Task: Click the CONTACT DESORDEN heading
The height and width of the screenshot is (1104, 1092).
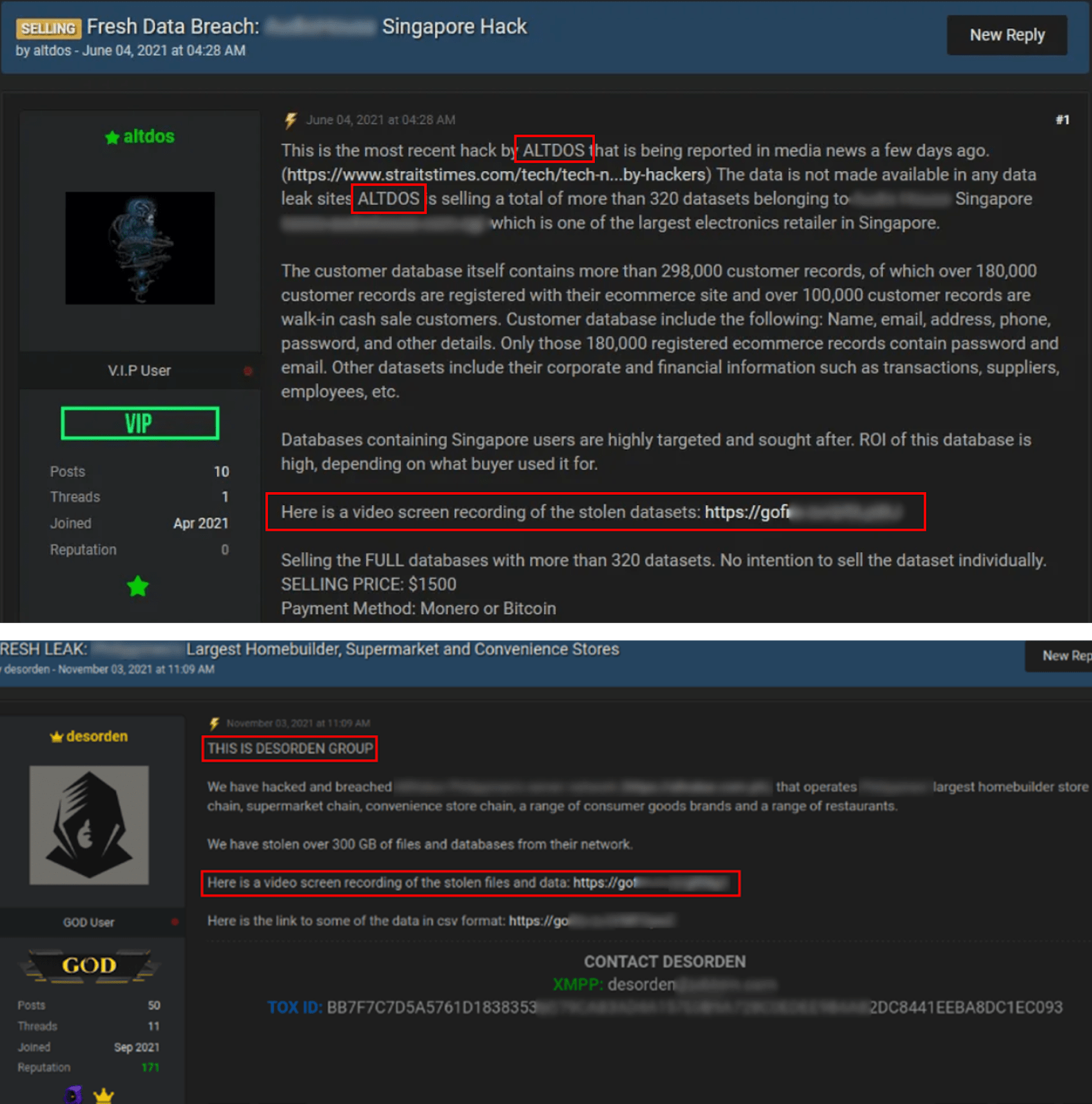Action: tap(665, 962)
